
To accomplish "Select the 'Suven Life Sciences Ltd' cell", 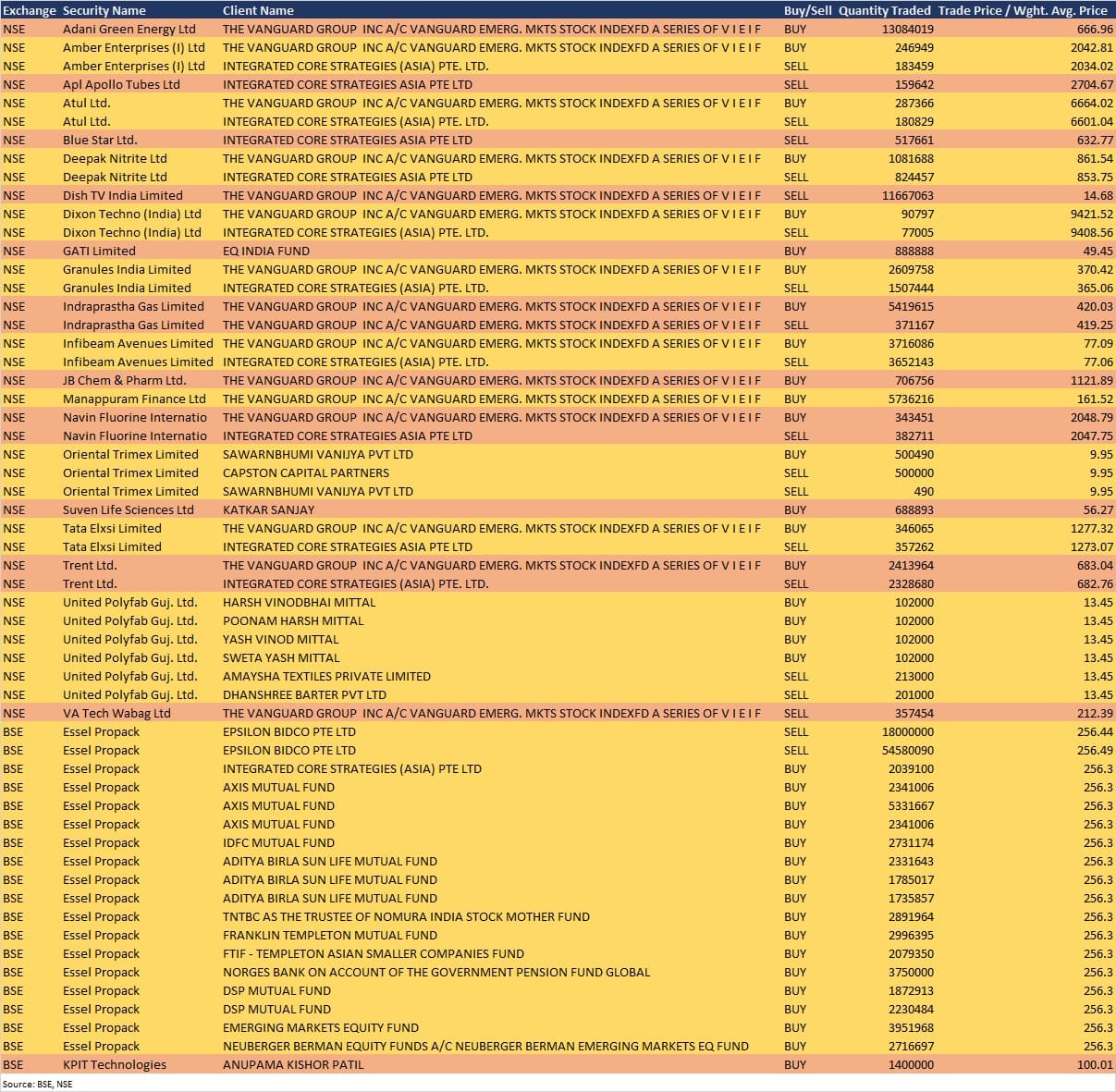I will tap(129, 509).
